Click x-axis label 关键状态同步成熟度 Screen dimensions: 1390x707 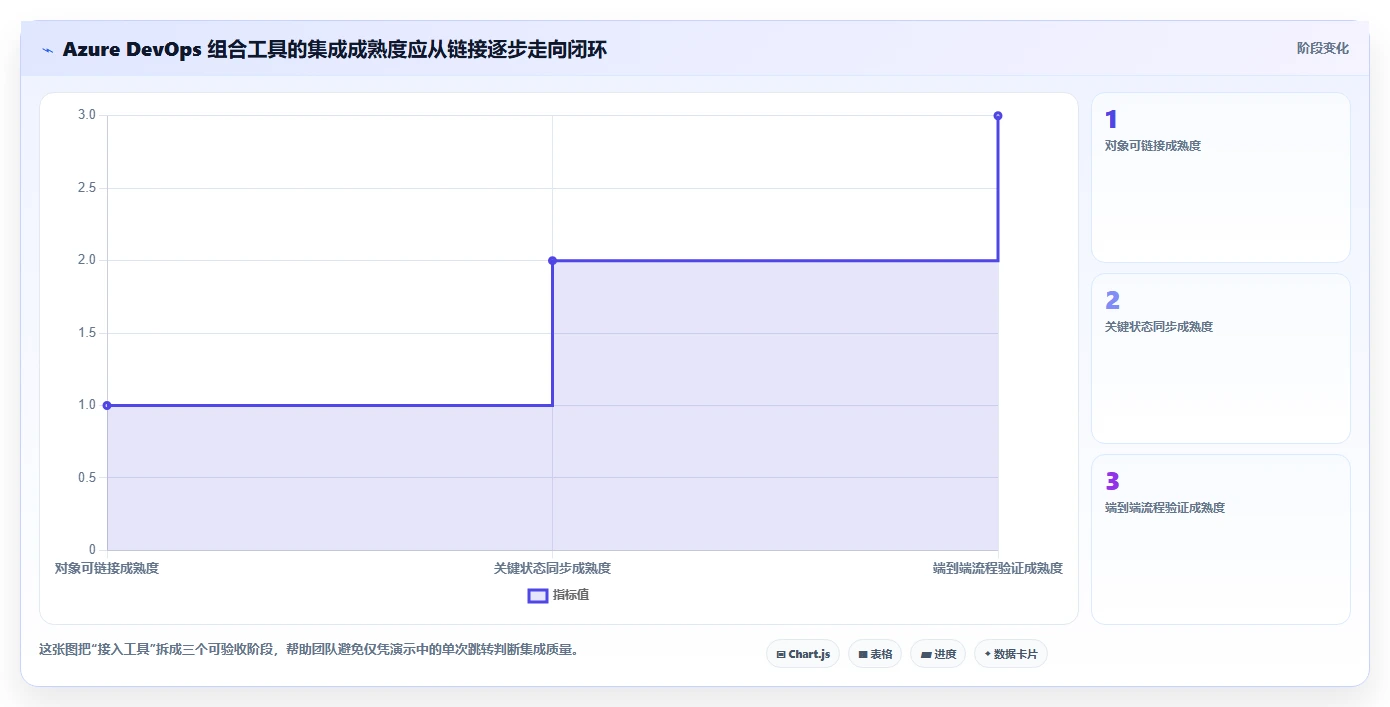click(x=552, y=568)
